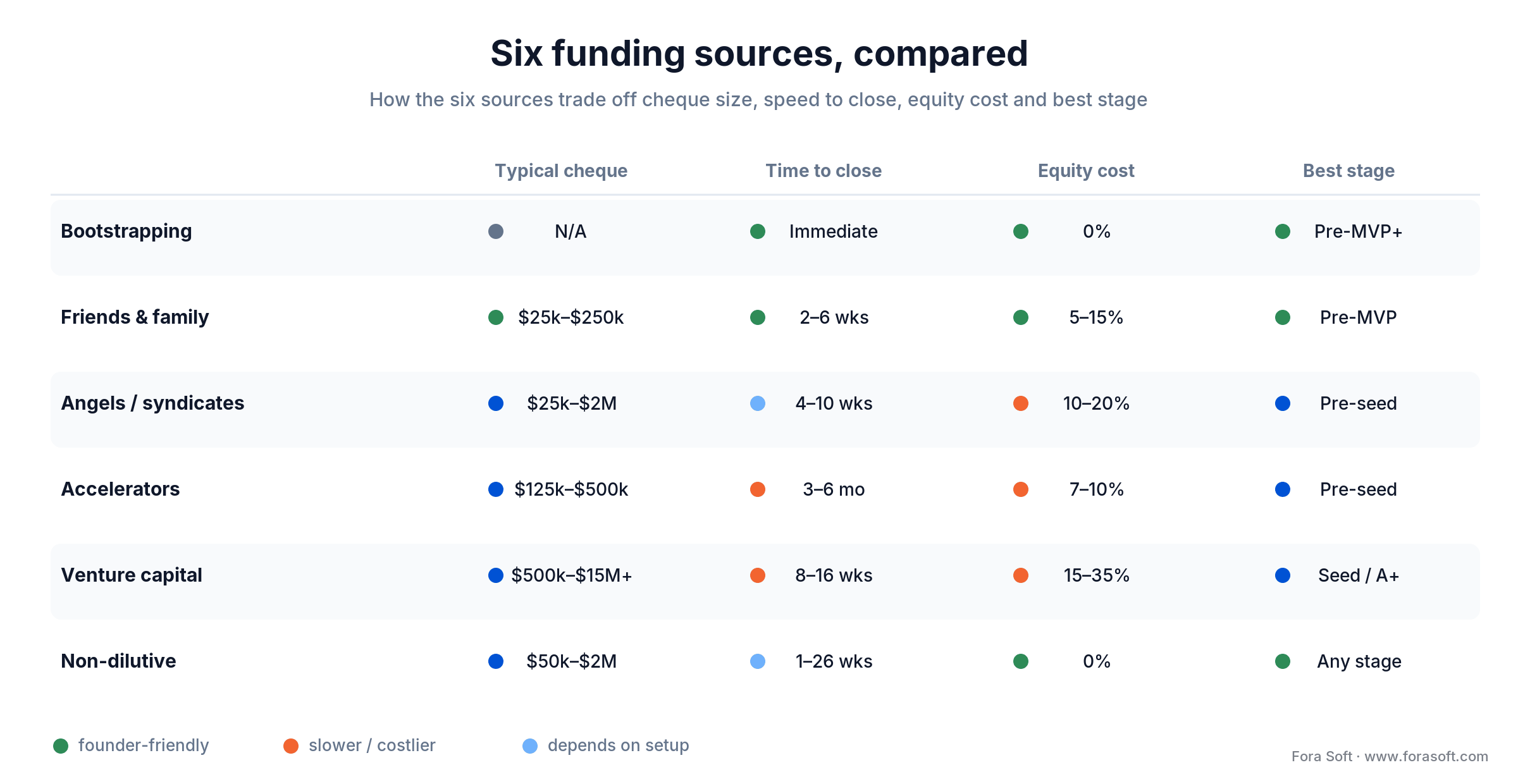Select the Equity cost column header
Image resolution: width=1518 pixels, height=784 pixels.
pos(1086,171)
